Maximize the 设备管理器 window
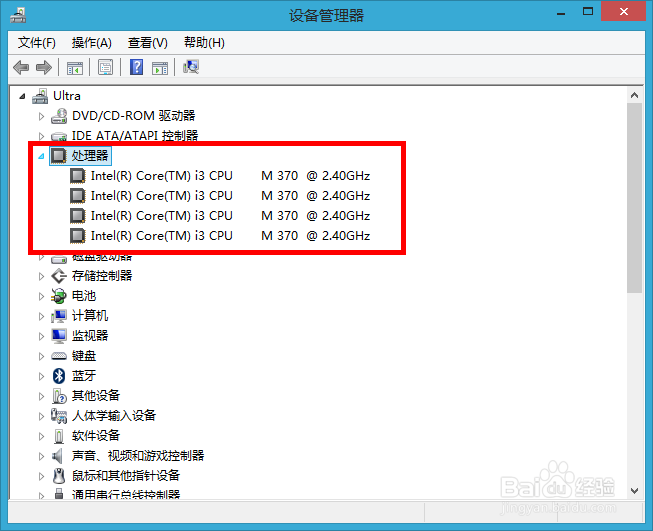 [x=588, y=12]
